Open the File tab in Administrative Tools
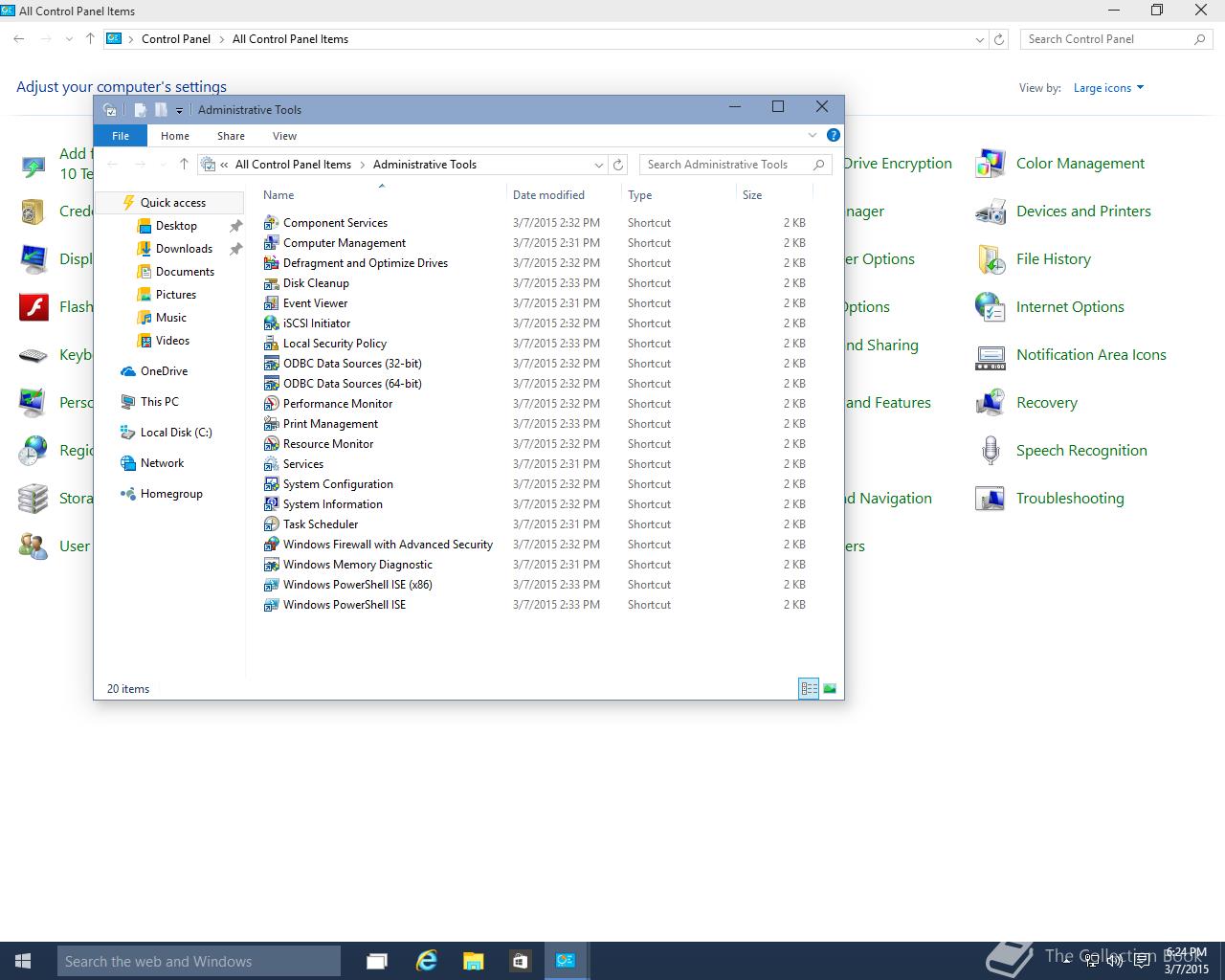Image resolution: width=1225 pixels, height=980 pixels. (x=121, y=136)
